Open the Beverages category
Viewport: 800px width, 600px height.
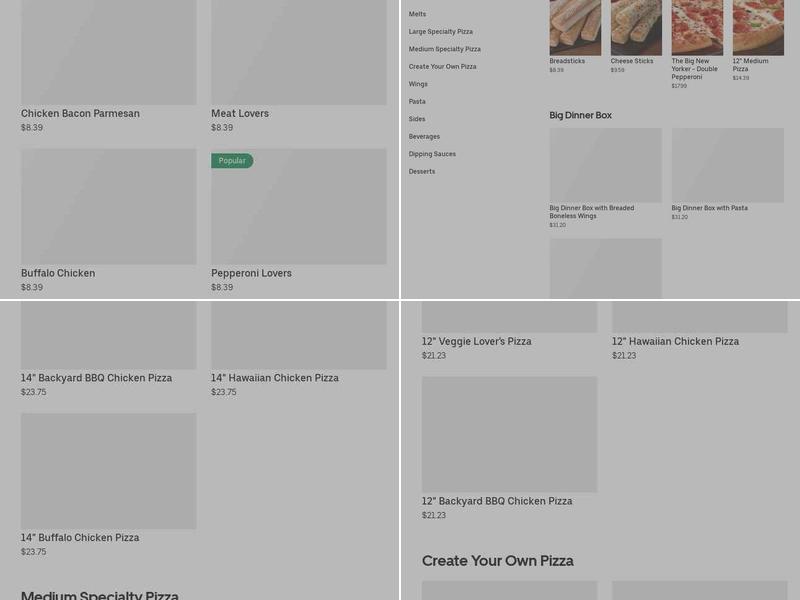click(x=424, y=137)
